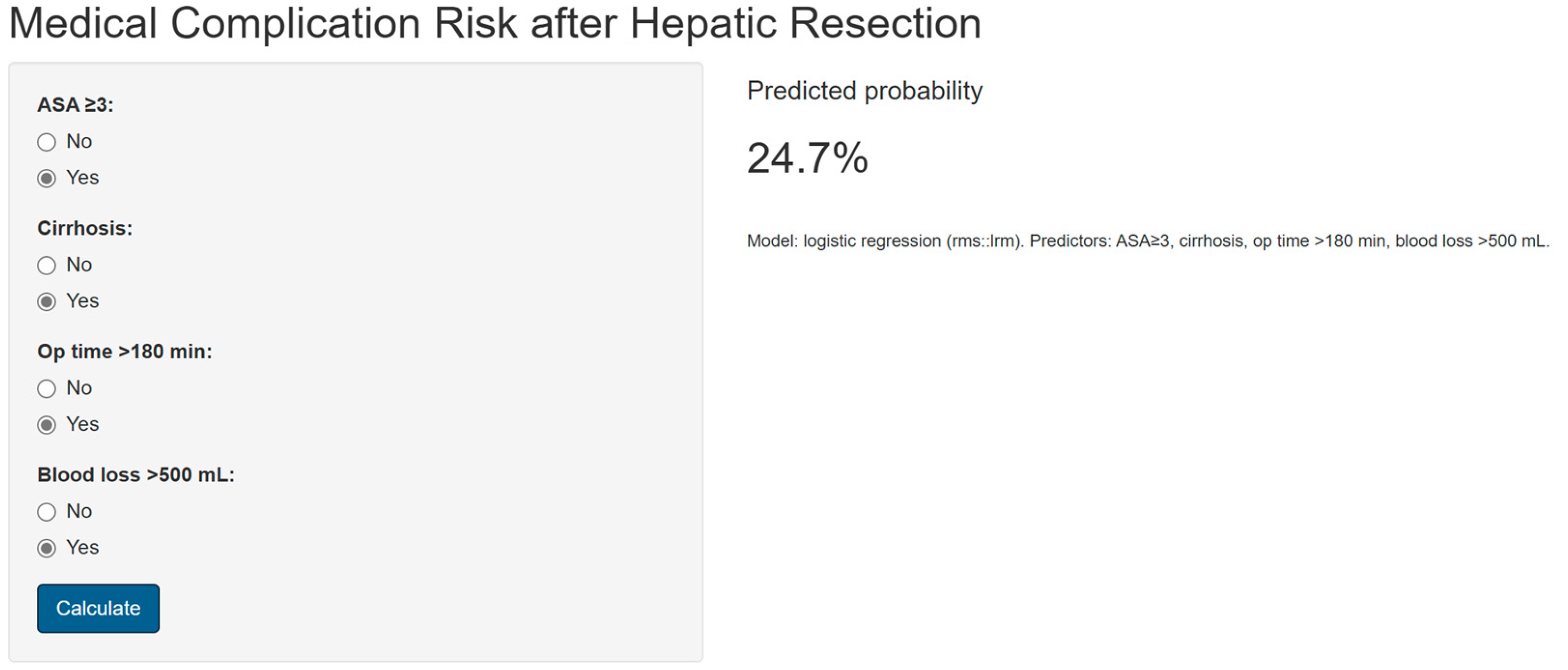Click 'rms::lrm' in the model note
The height and width of the screenshot is (670, 1568).
(984, 241)
